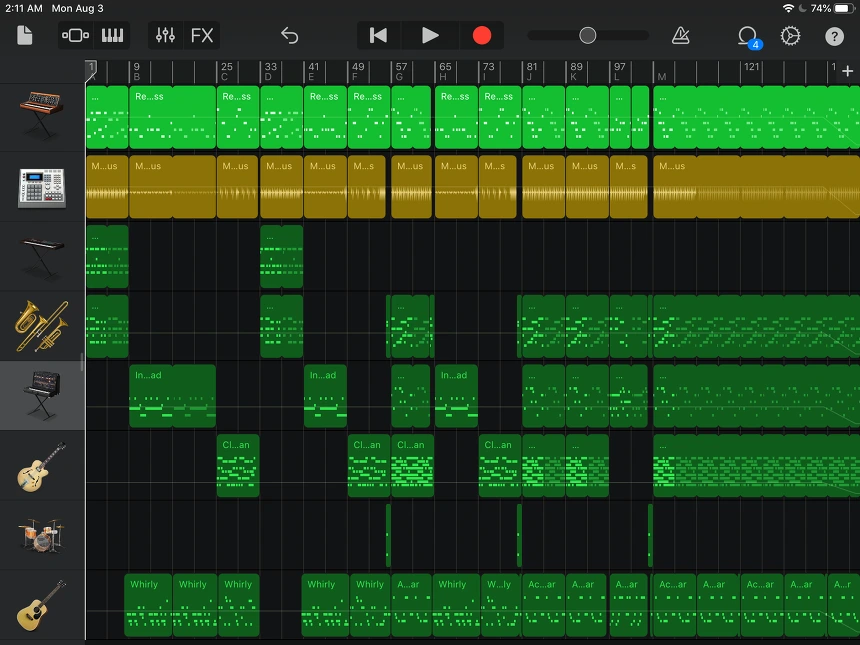
Task: Select the drum kit track header
Action: [x=42, y=535]
